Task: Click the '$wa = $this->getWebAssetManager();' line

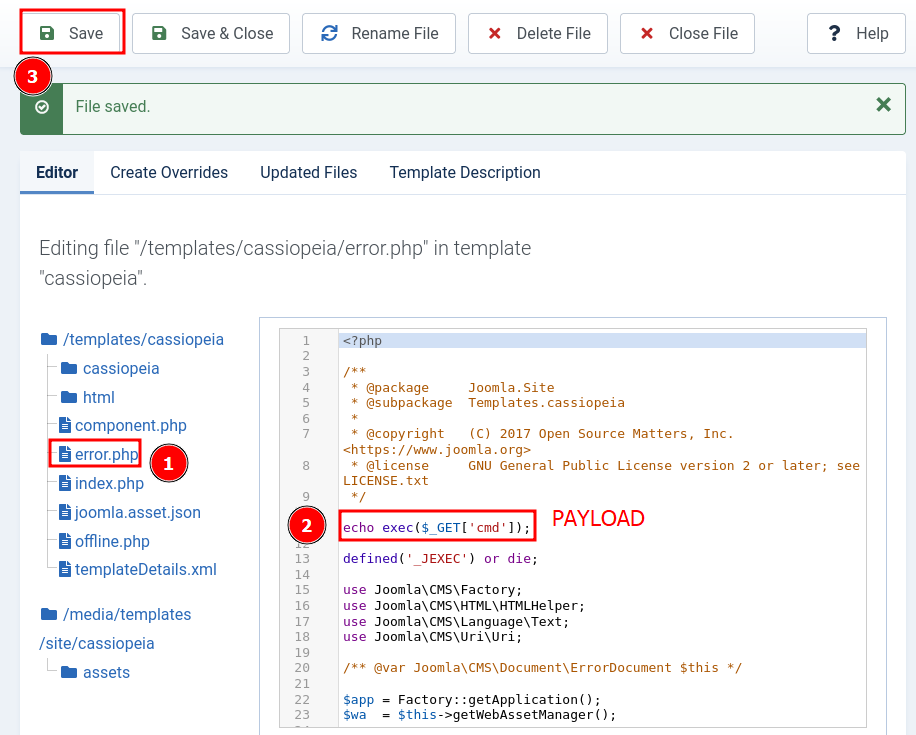Action: pyautogui.click(x=479, y=715)
